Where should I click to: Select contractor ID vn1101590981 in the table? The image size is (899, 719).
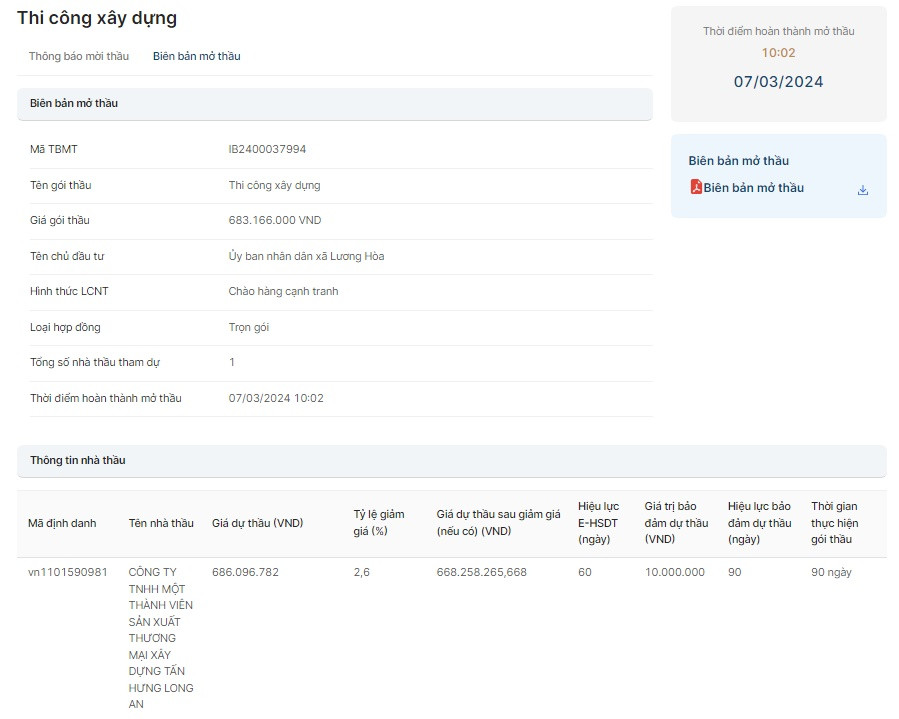[x=68, y=572]
